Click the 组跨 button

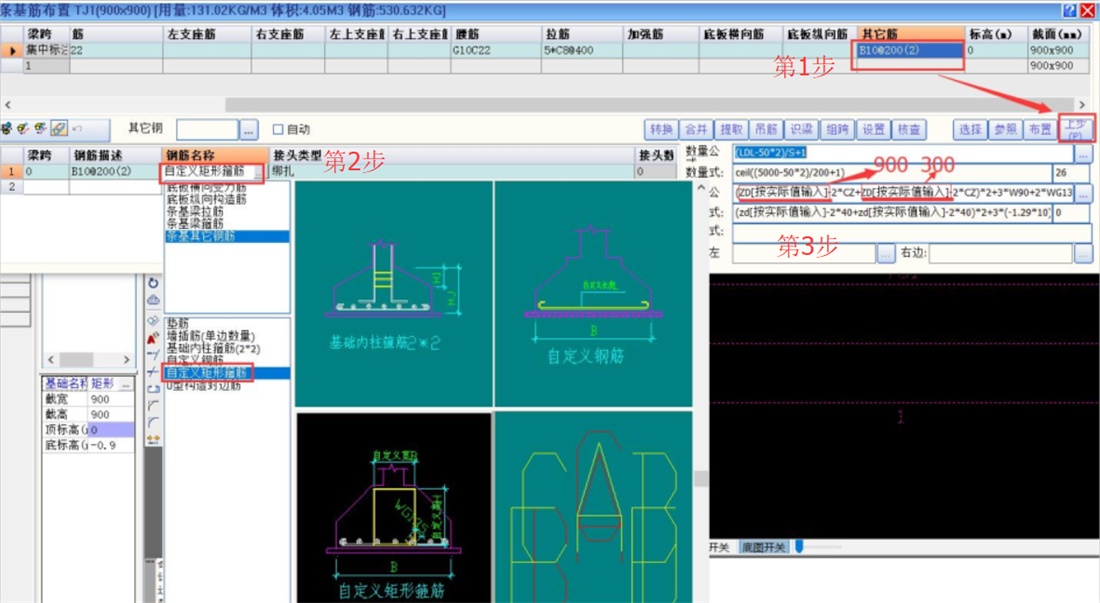837,130
